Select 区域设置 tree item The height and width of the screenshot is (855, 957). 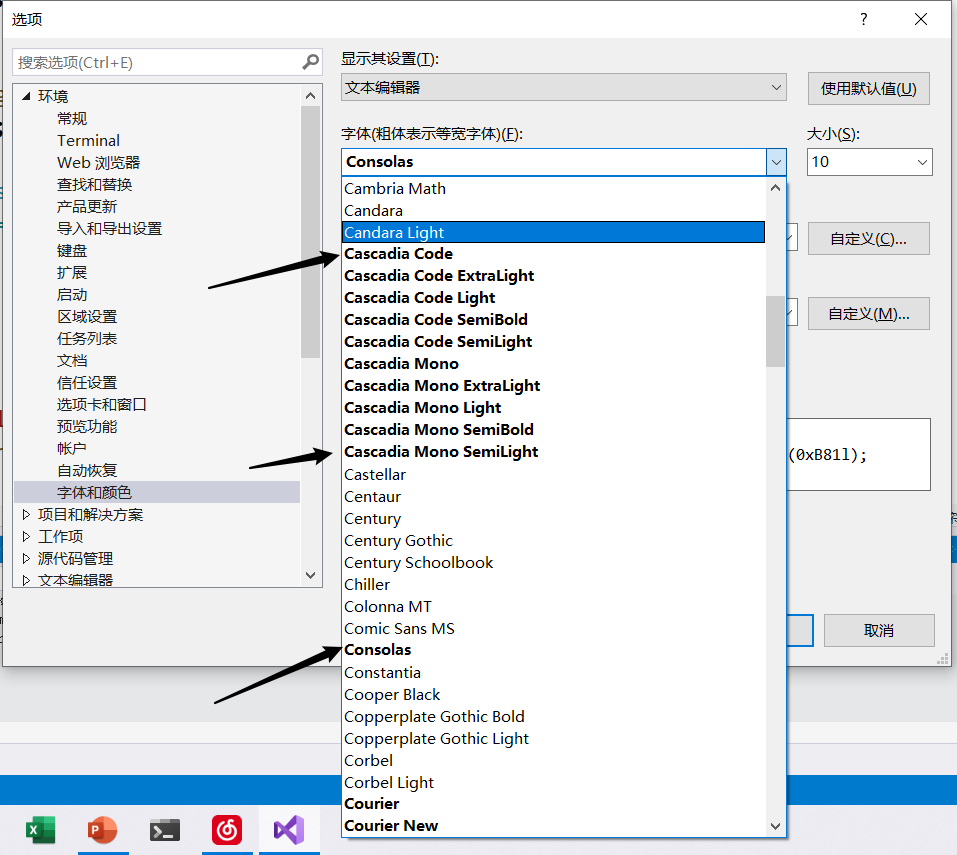coord(87,316)
